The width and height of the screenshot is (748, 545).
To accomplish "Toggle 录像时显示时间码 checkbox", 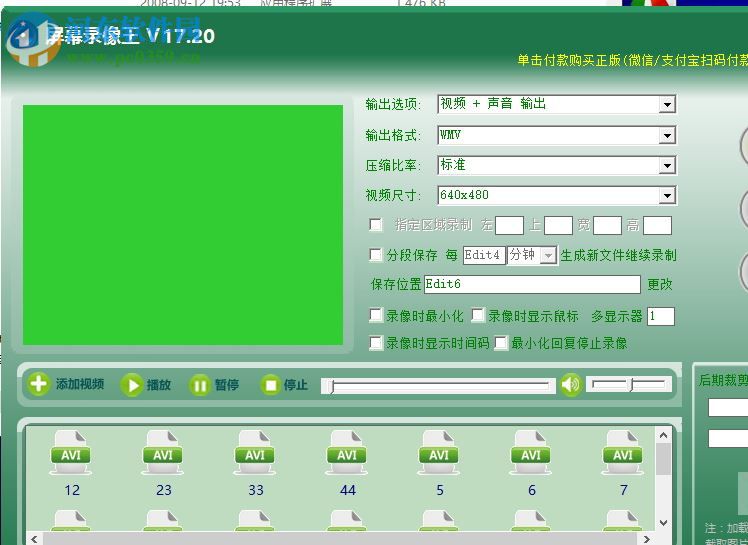I will pyautogui.click(x=376, y=343).
